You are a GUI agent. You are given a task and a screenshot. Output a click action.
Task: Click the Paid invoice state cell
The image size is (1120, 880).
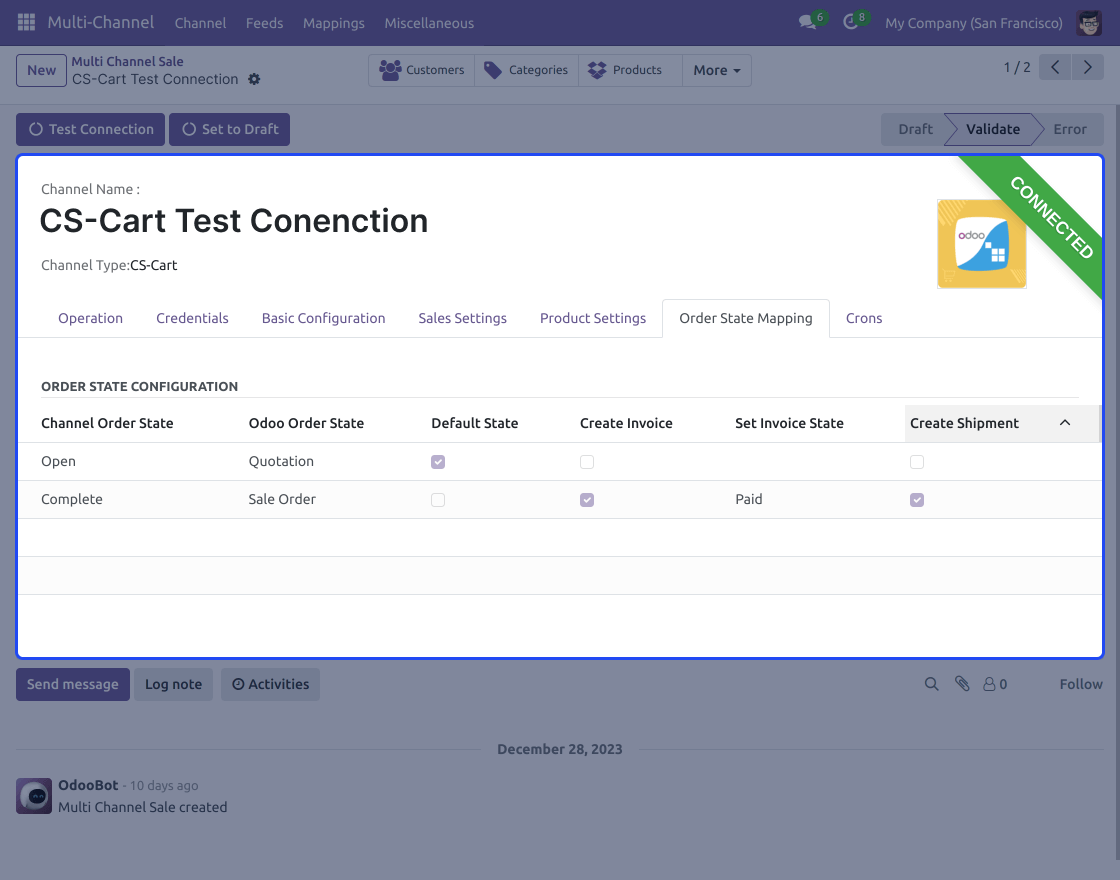[x=749, y=499]
